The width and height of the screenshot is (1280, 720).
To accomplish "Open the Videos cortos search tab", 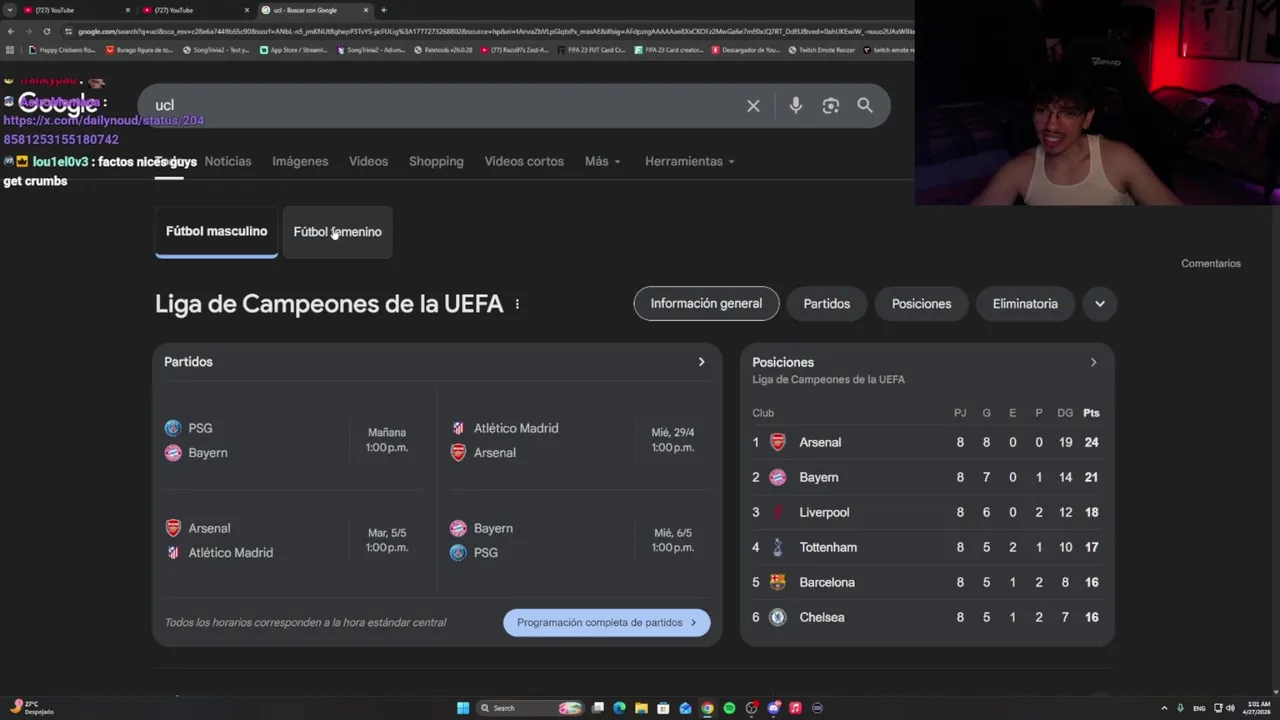I will (x=524, y=161).
